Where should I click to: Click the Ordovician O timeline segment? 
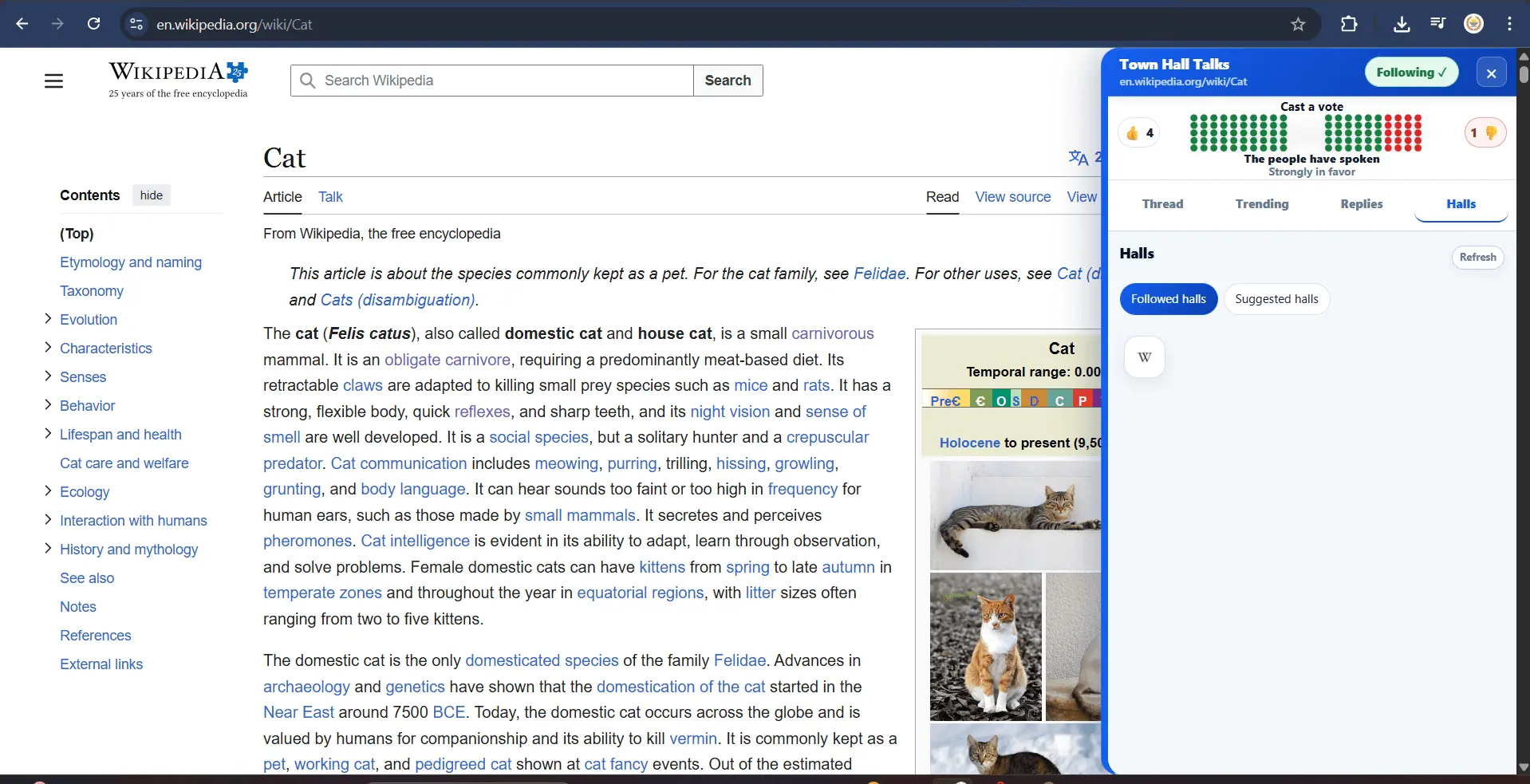pos(1001,400)
